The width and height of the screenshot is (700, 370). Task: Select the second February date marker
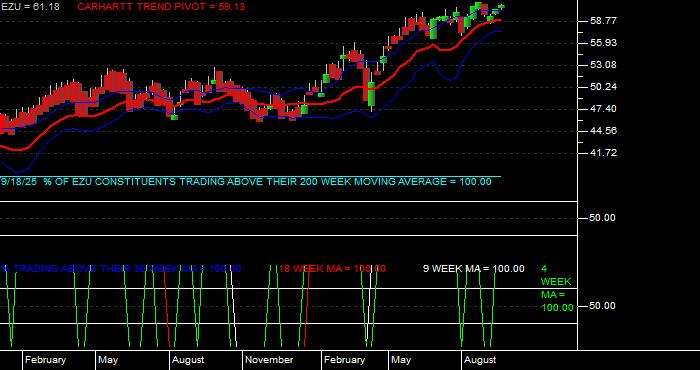pyautogui.click(x=344, y=360)
